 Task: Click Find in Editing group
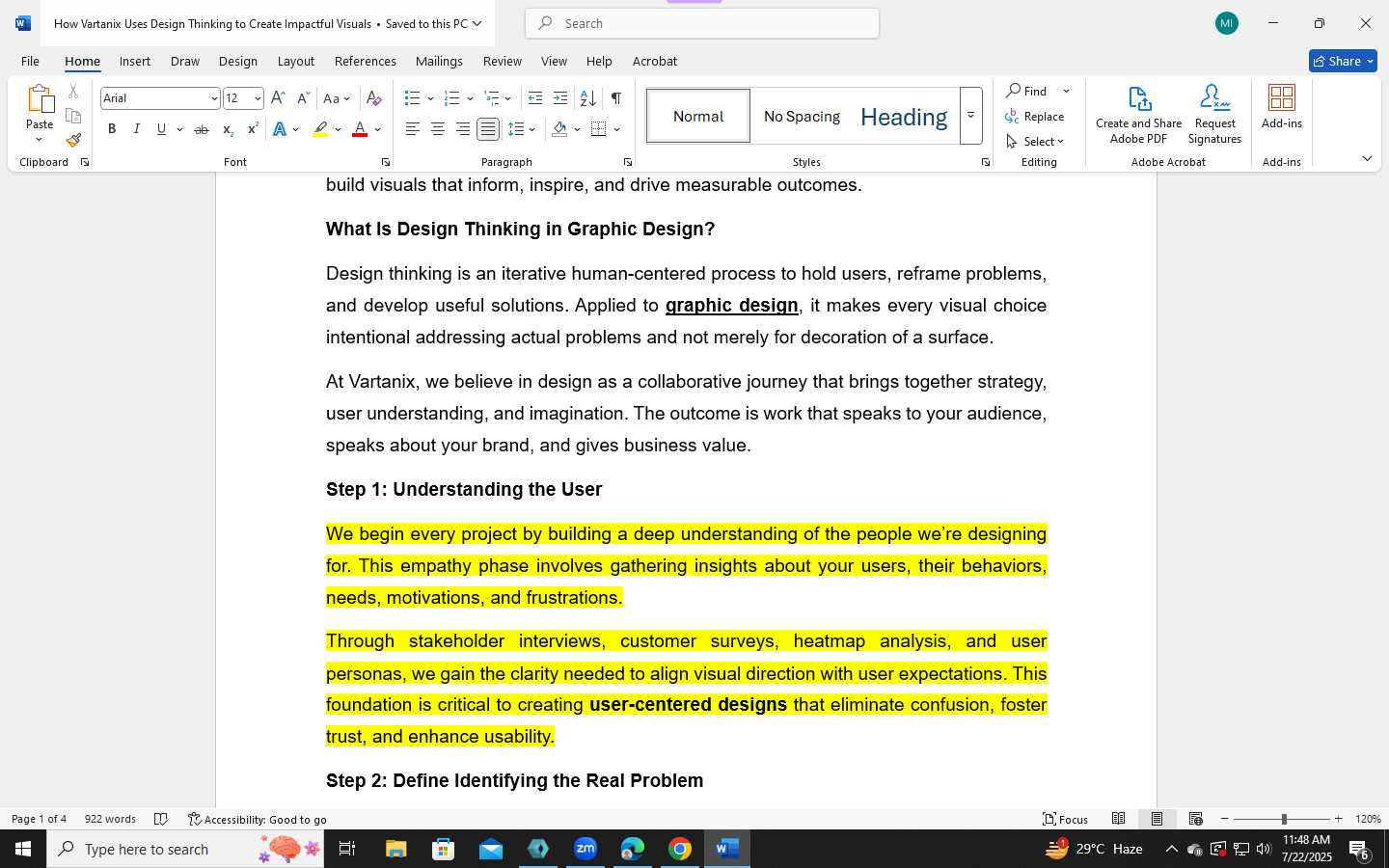pos(1026,91)
